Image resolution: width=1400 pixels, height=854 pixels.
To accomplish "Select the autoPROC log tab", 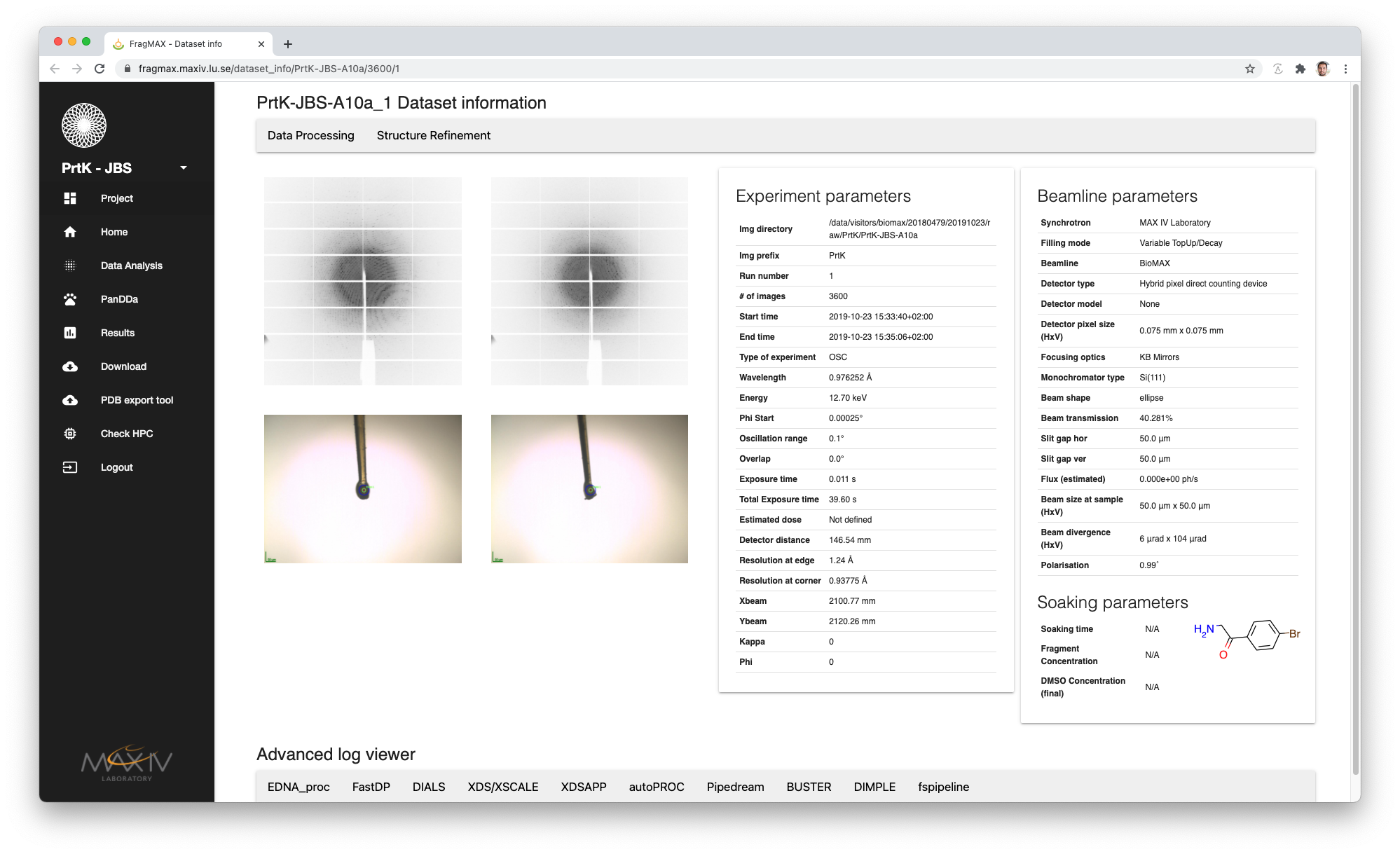I will click(656, 787).
